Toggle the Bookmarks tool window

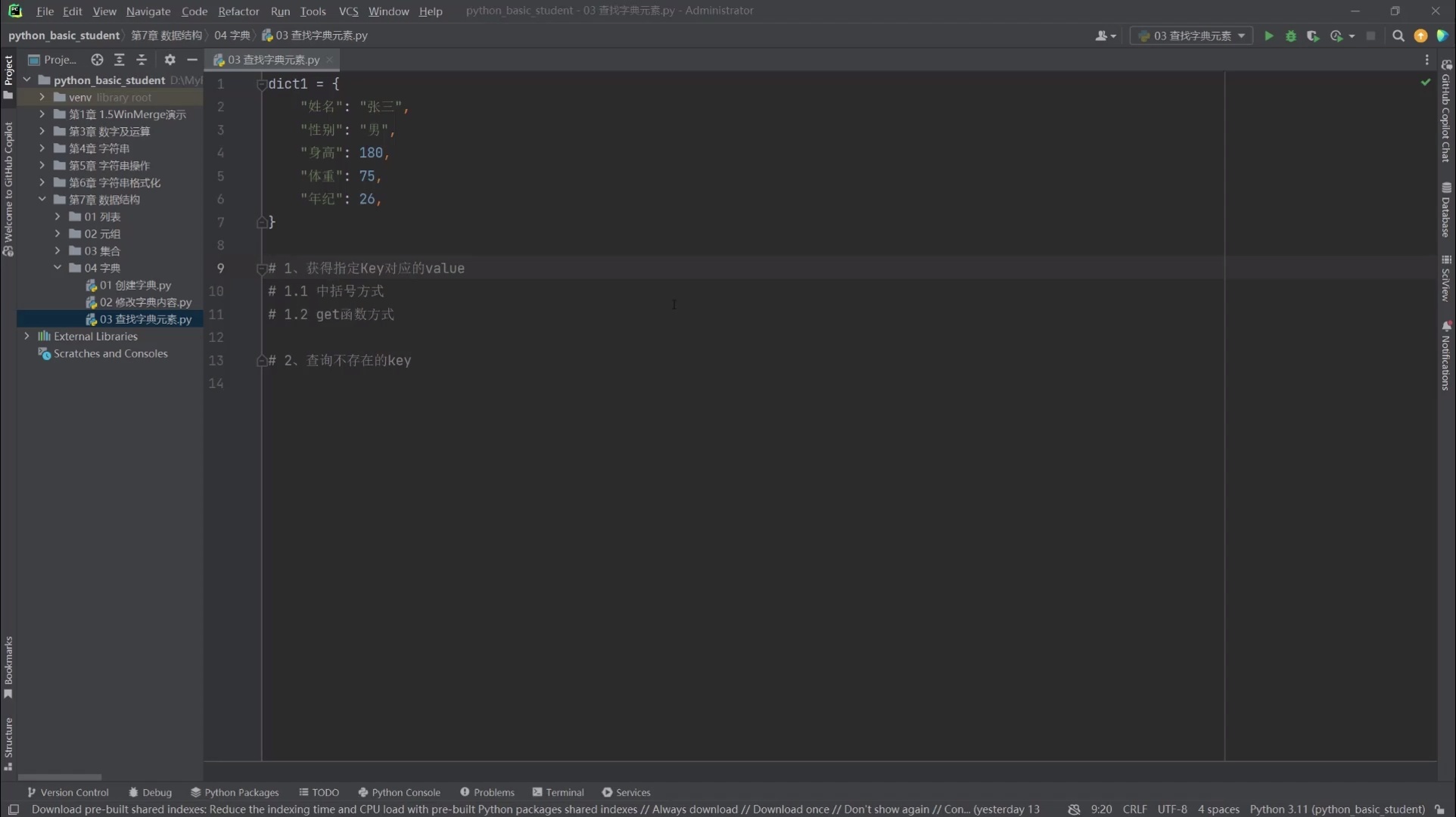click(x=8, y=666)
